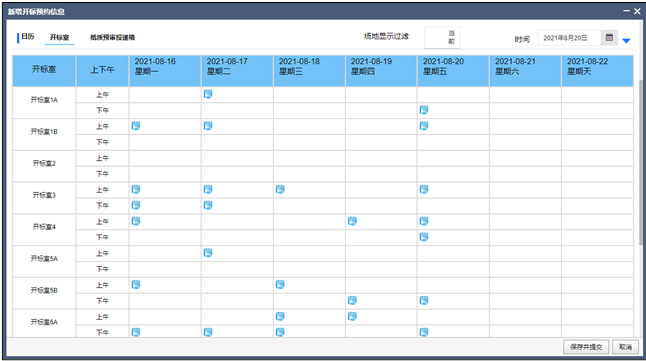The width and height of the screenshot is (646, 361).
Task: Open 开标室5A 上午 booking on 2021-08-17
Action: 208,253
